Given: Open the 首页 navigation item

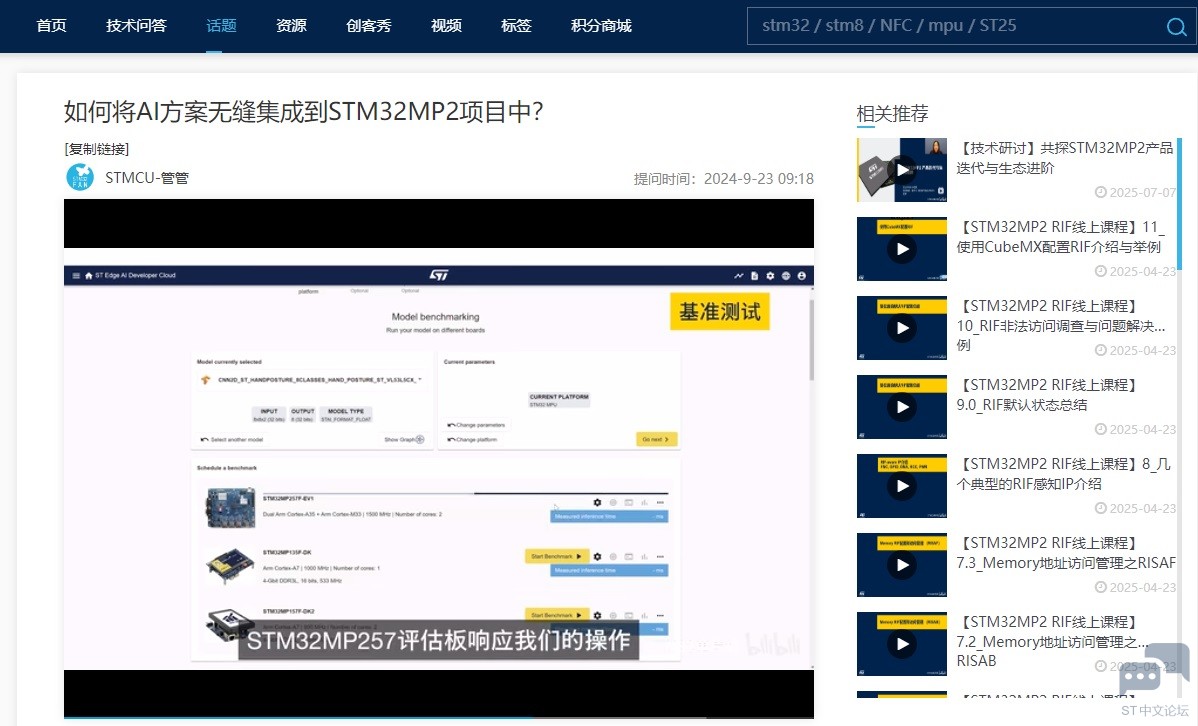Looking at the screenshot, I should tap(51, 25).
